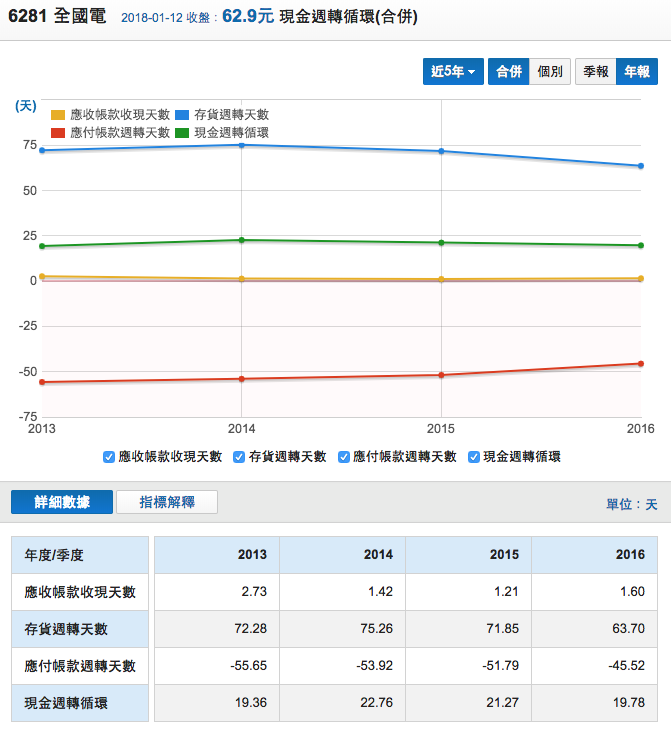
Task: Switch to 個別 individual view
Action: click(x=550, y=71)
